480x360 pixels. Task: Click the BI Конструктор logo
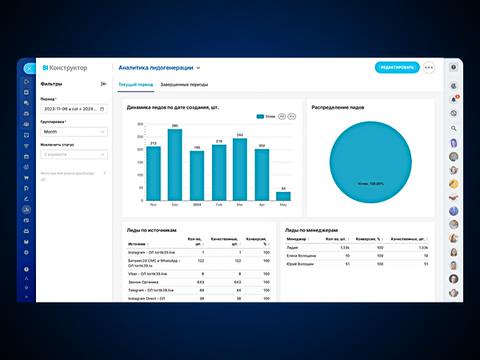[x=65, y=68]
